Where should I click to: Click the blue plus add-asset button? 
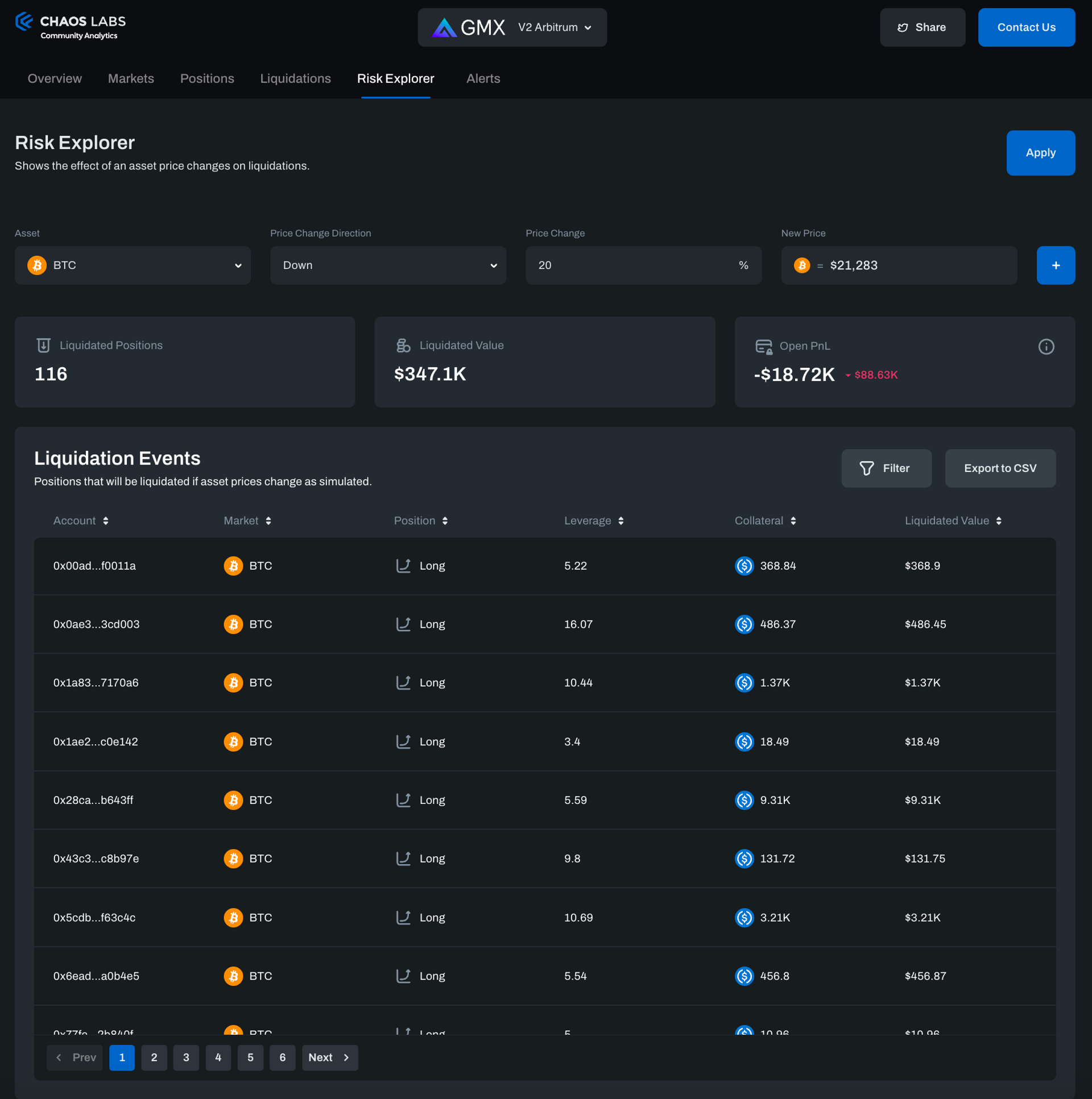[x=1055, y=265]
